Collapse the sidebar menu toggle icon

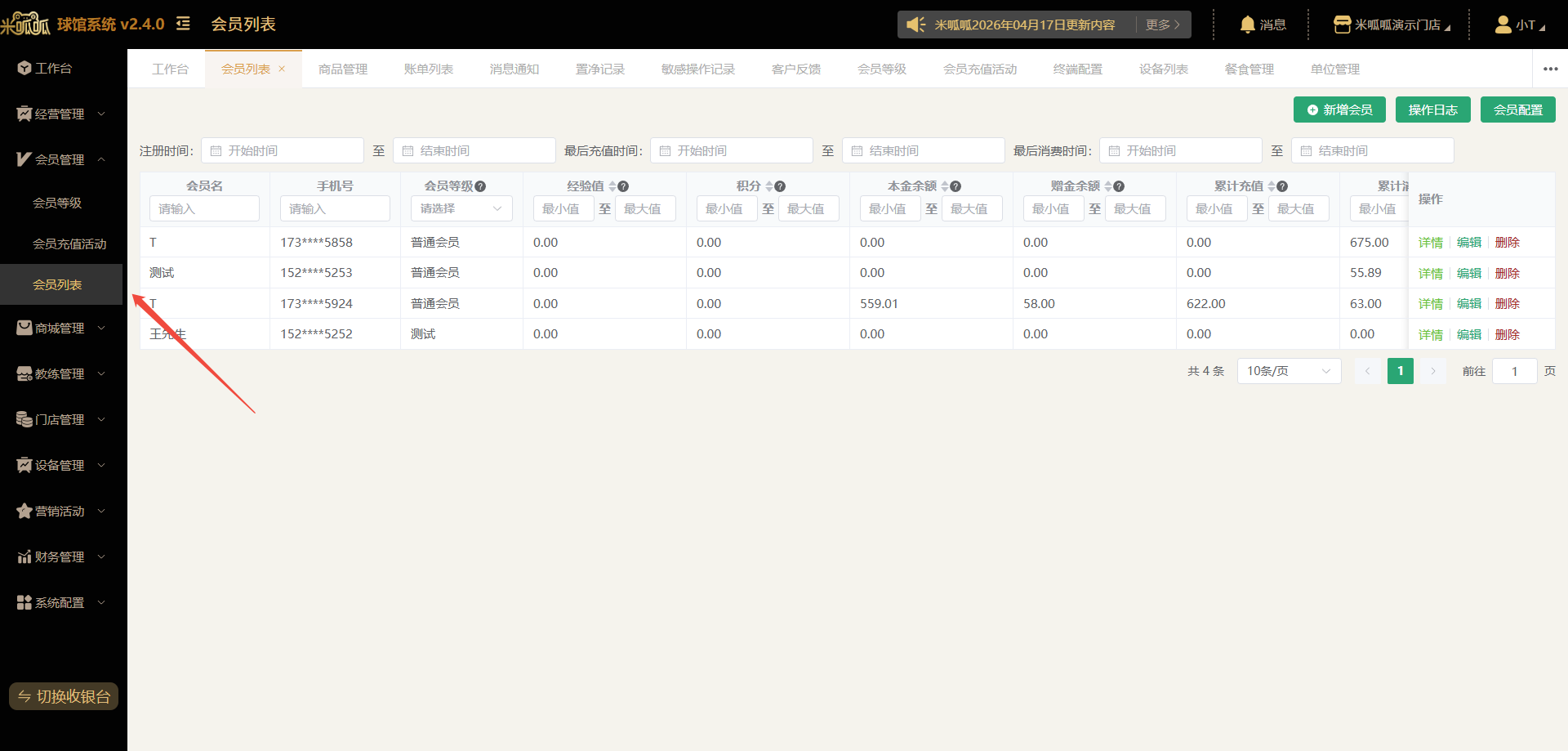[183, 24]
